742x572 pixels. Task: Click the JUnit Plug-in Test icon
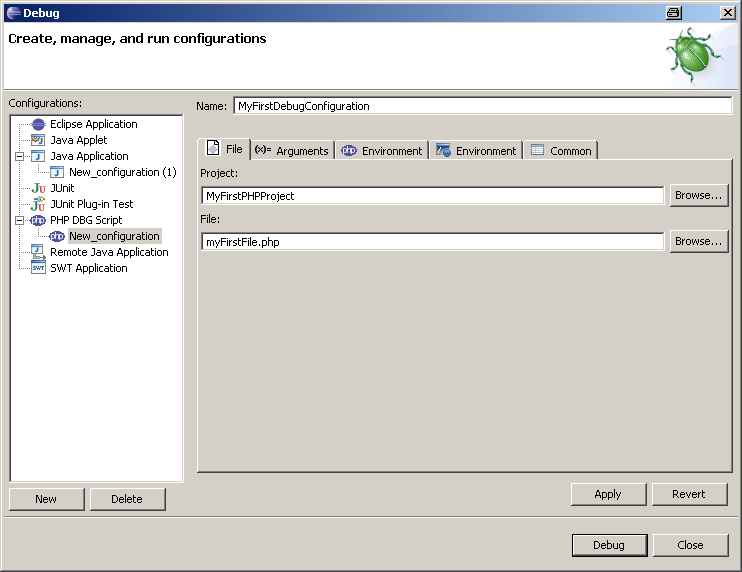[x=38, y=204]
